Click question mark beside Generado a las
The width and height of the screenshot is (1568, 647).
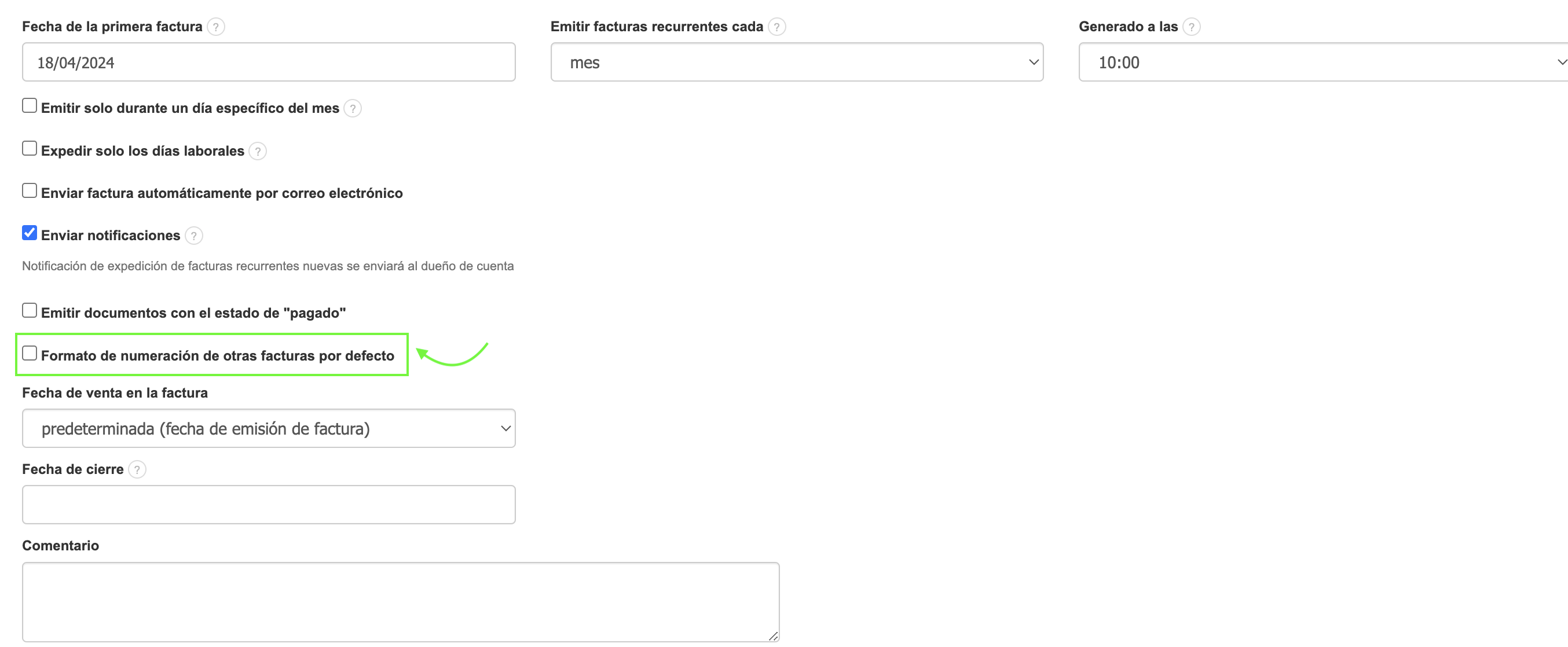[1191, 27]
